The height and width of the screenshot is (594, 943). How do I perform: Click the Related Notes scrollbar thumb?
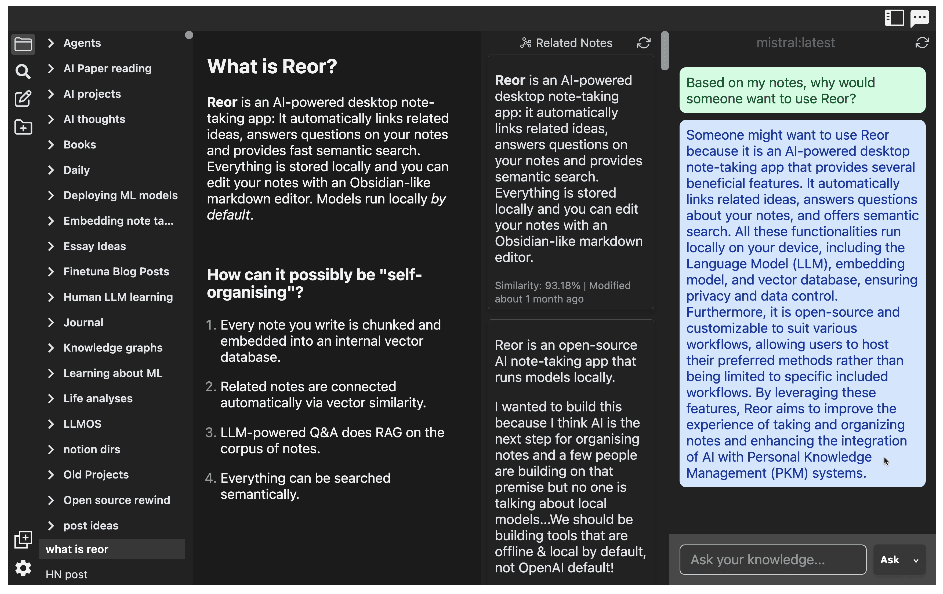pyautogui.click(x=665, y=51)
